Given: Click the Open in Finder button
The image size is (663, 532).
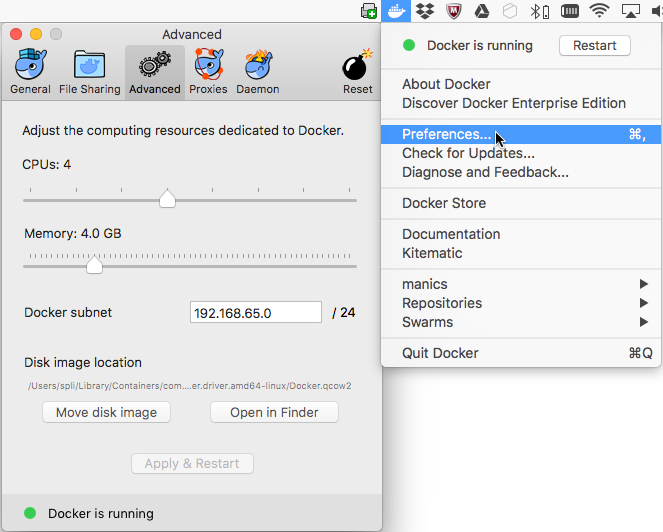Looking at the screenshot, I should 274,412.
